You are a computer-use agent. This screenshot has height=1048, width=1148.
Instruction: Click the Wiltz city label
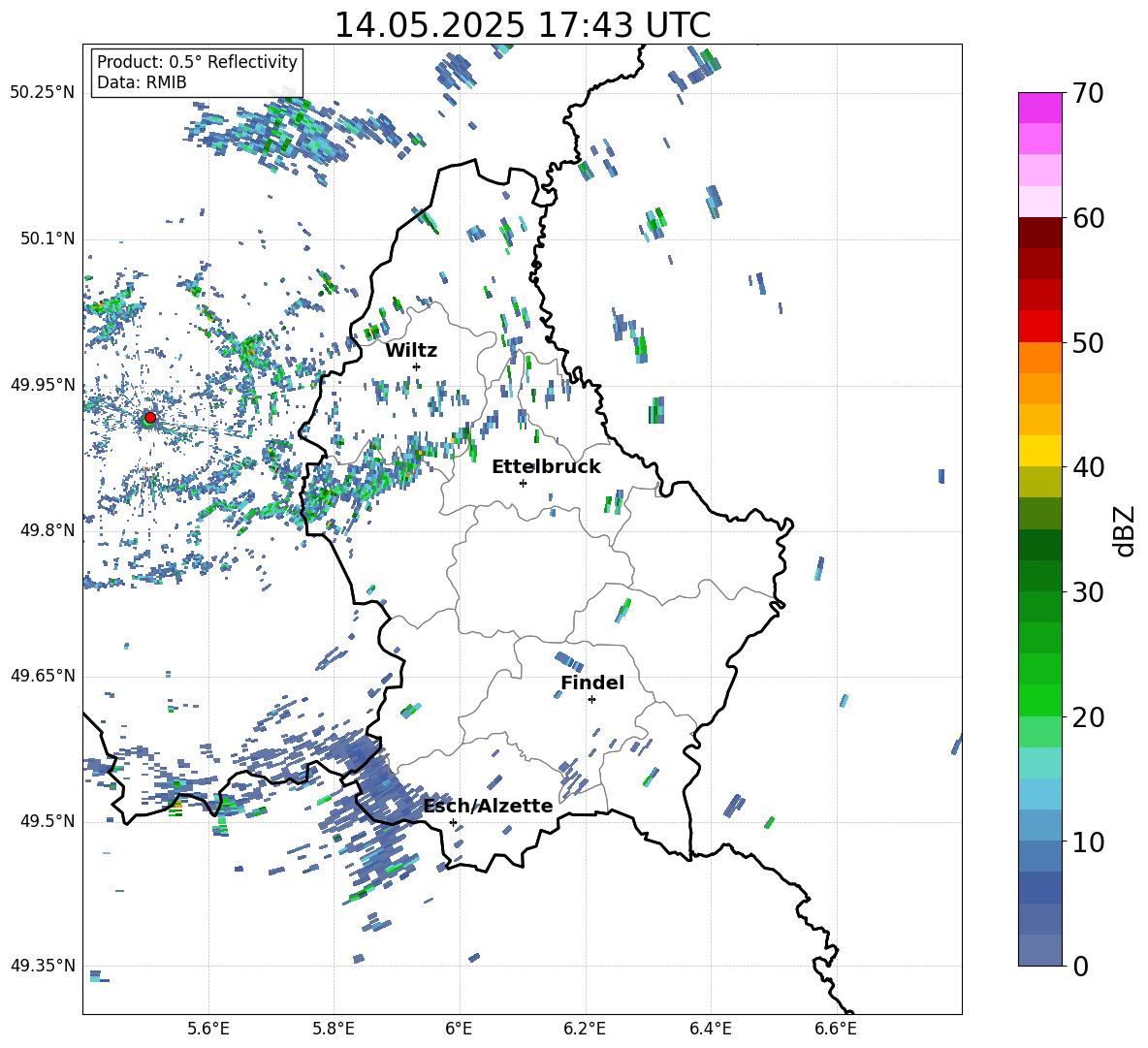click(x=411, y=351)
